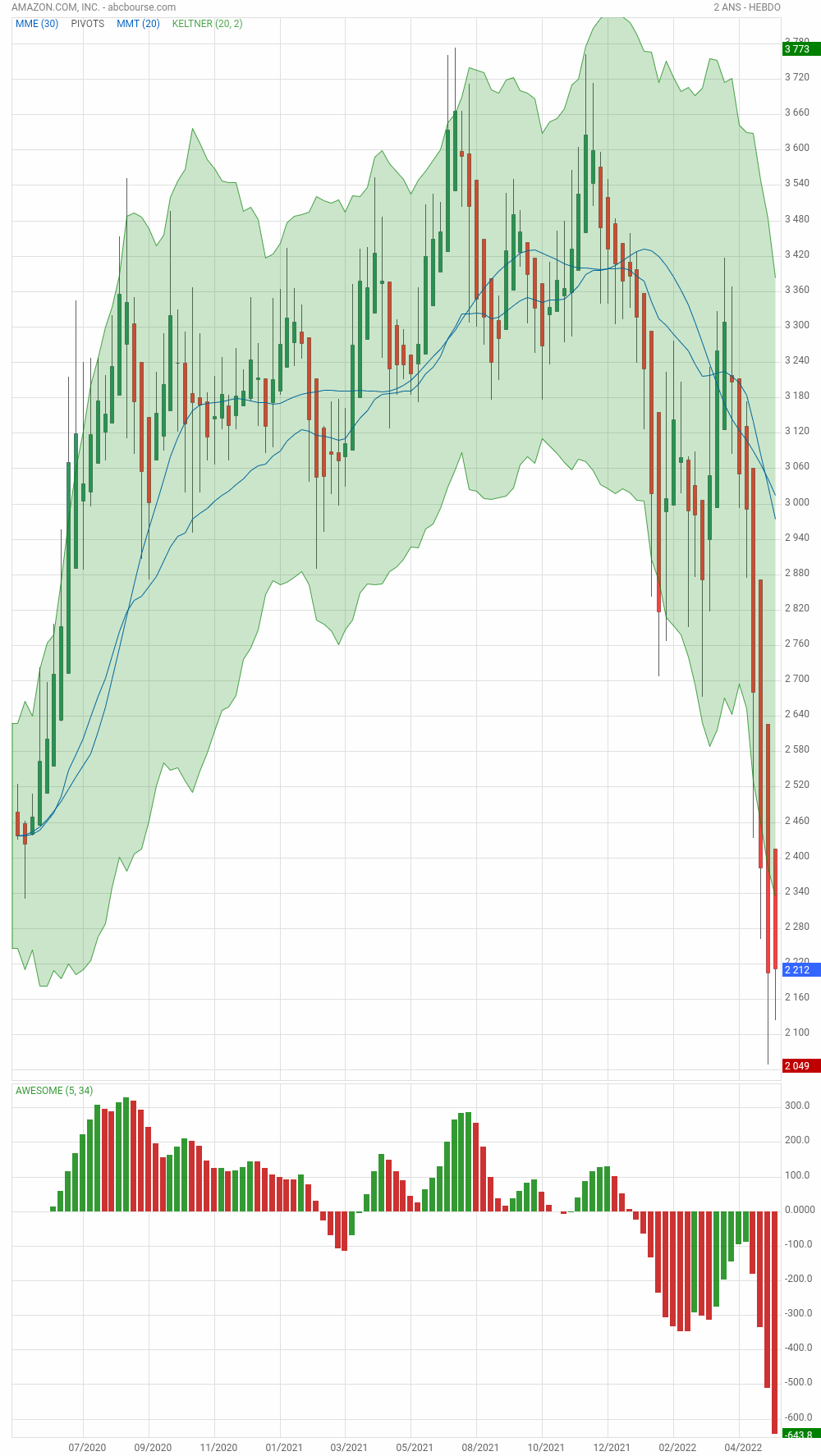Click the MMT (20) indicator label

point(138,24)
